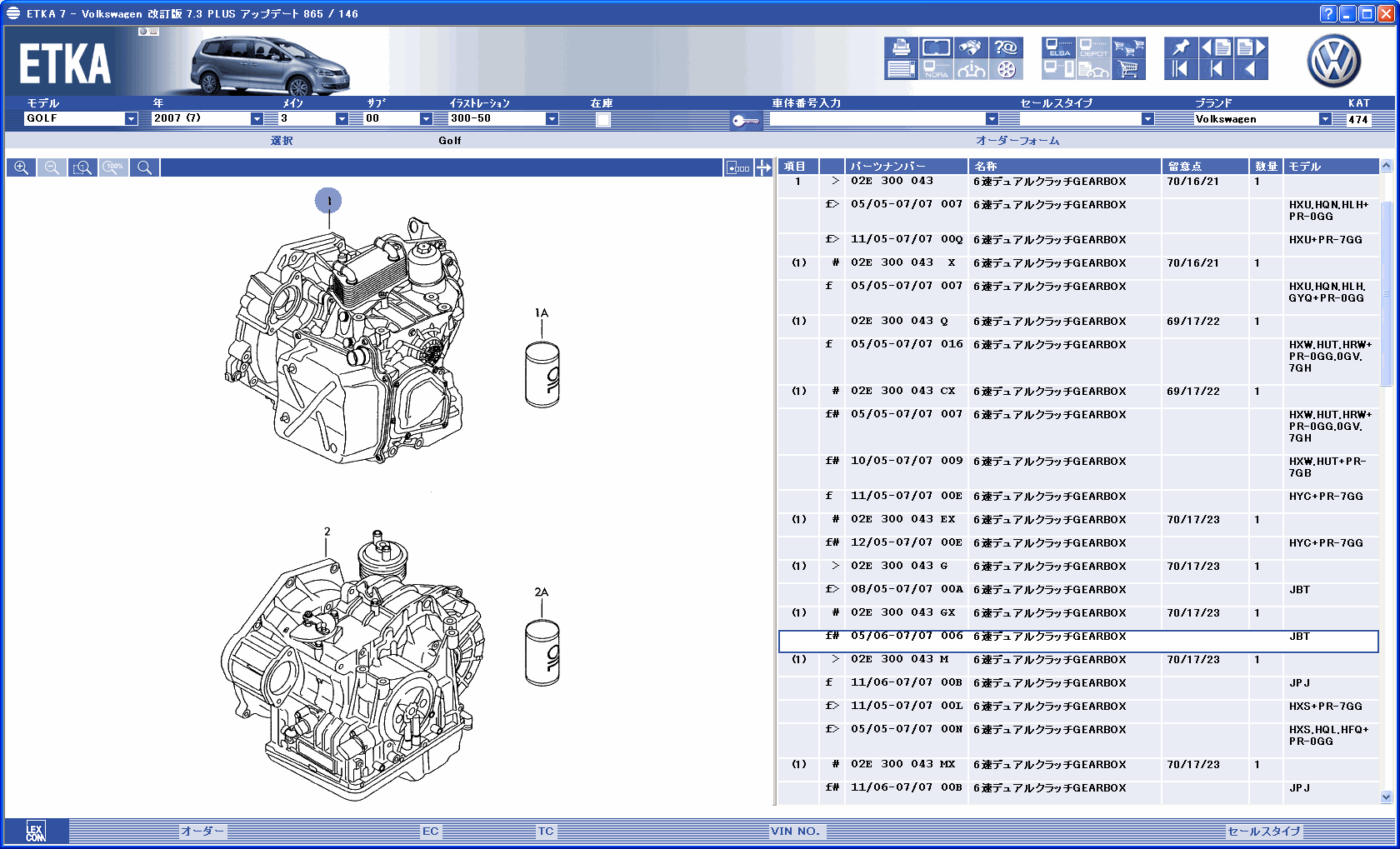
Task: Toggle the 在庫 stock checkbox
Action: click(603, 119)
